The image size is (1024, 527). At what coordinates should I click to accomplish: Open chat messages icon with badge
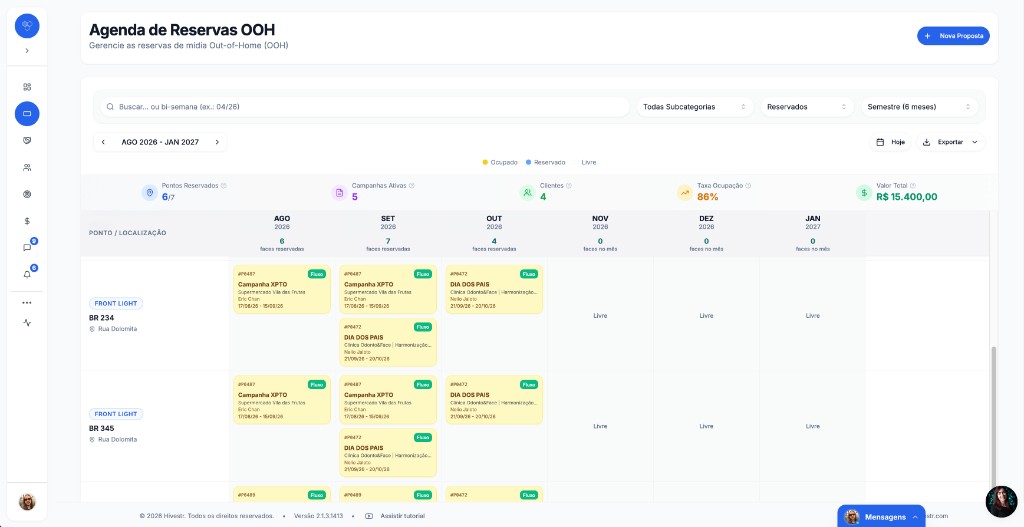(x=27, y=248)
